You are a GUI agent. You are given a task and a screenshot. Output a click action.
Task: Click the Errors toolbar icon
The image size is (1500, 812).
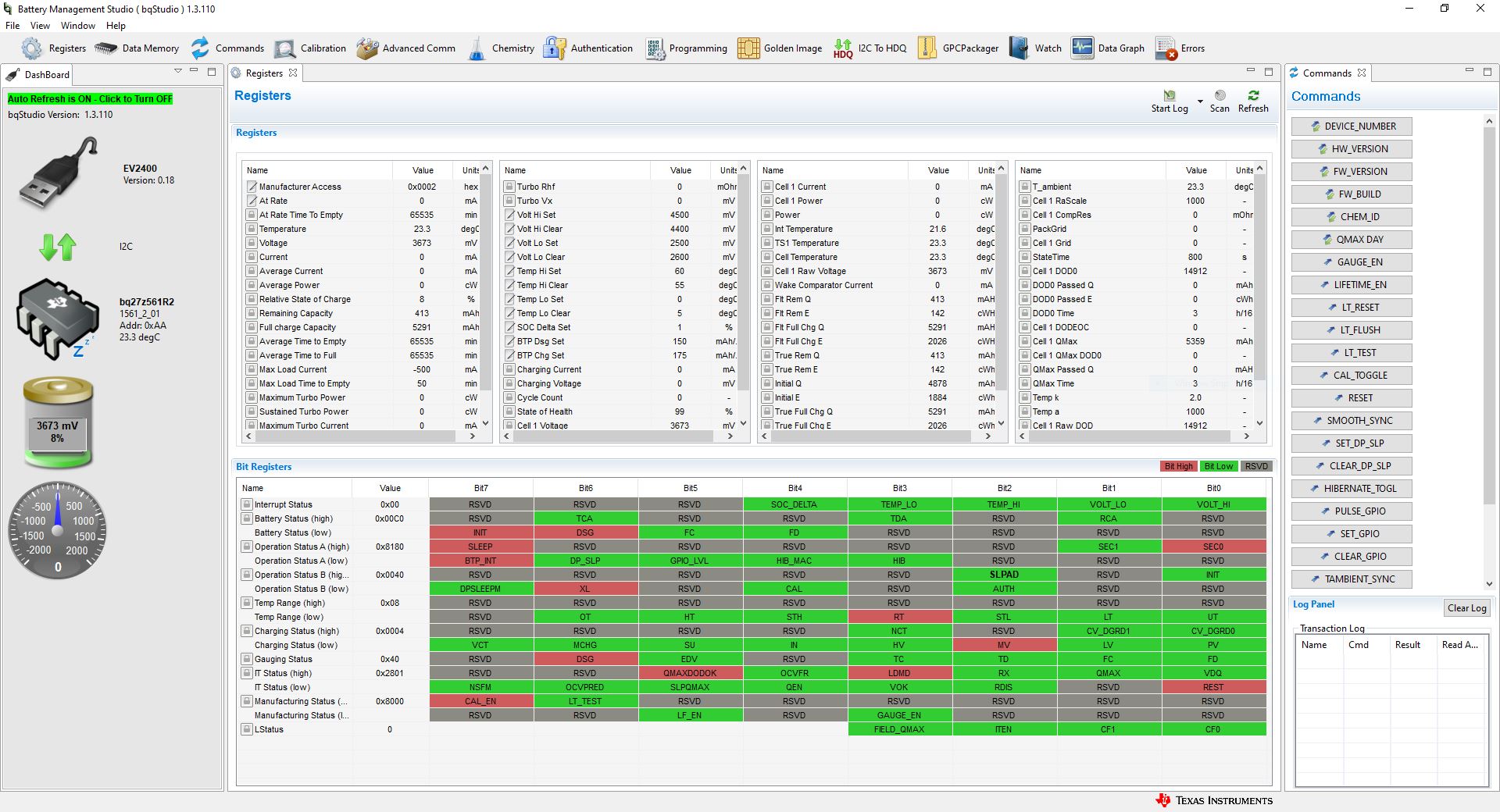coord(1180,48)
